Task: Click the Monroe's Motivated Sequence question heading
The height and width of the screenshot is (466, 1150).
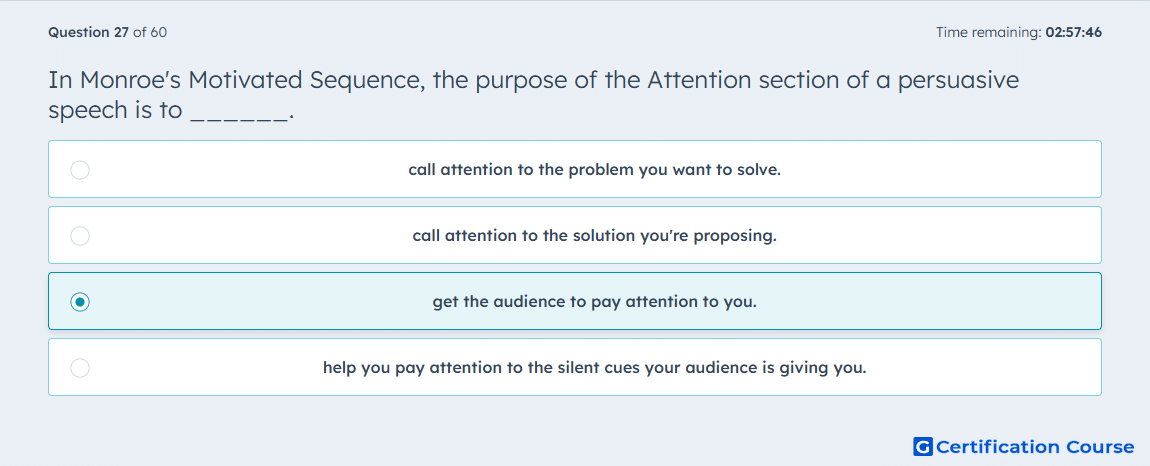Action: (534, 95)
